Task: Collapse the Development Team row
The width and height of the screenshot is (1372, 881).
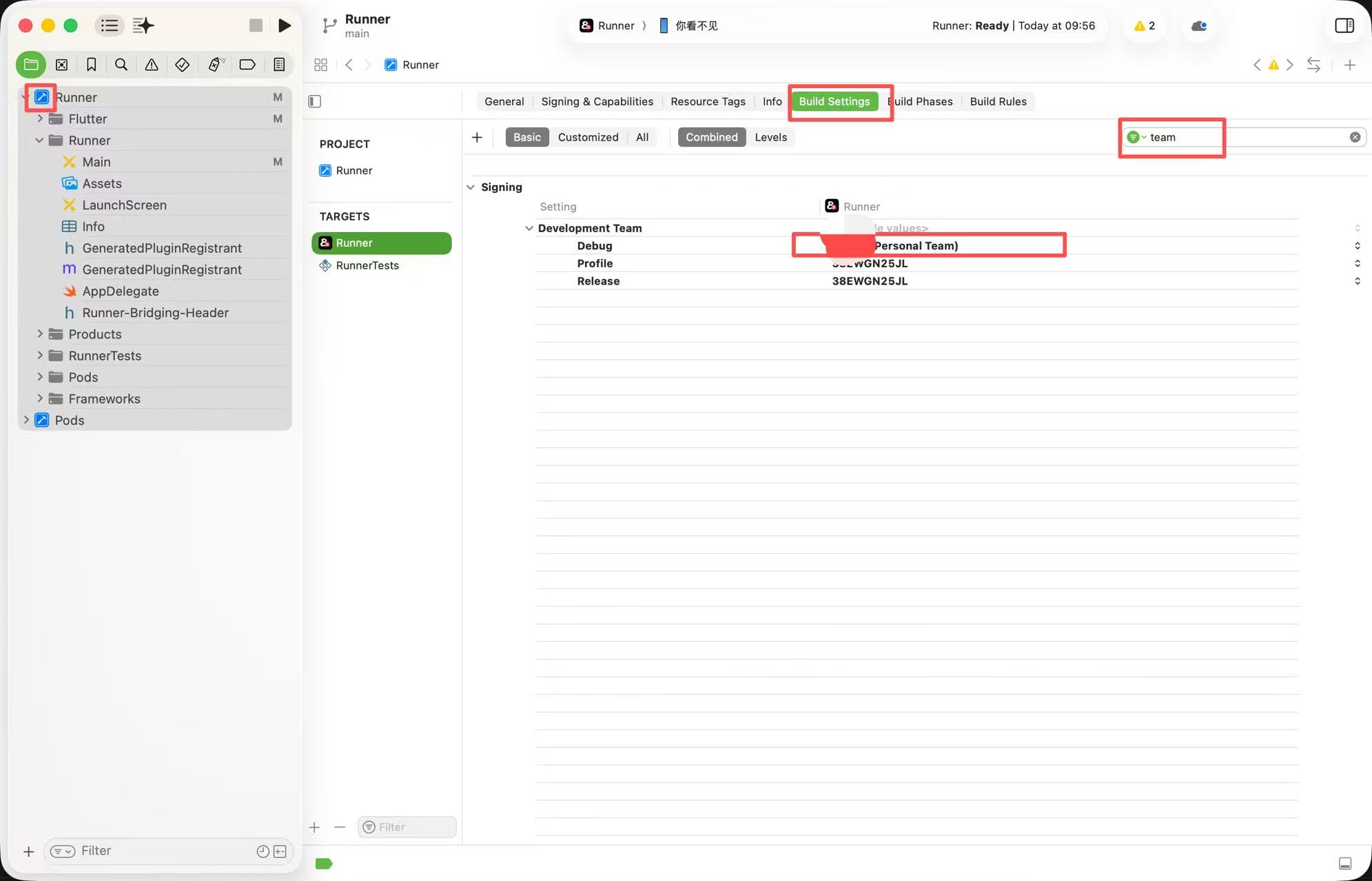Action: (x=529, y=228)
